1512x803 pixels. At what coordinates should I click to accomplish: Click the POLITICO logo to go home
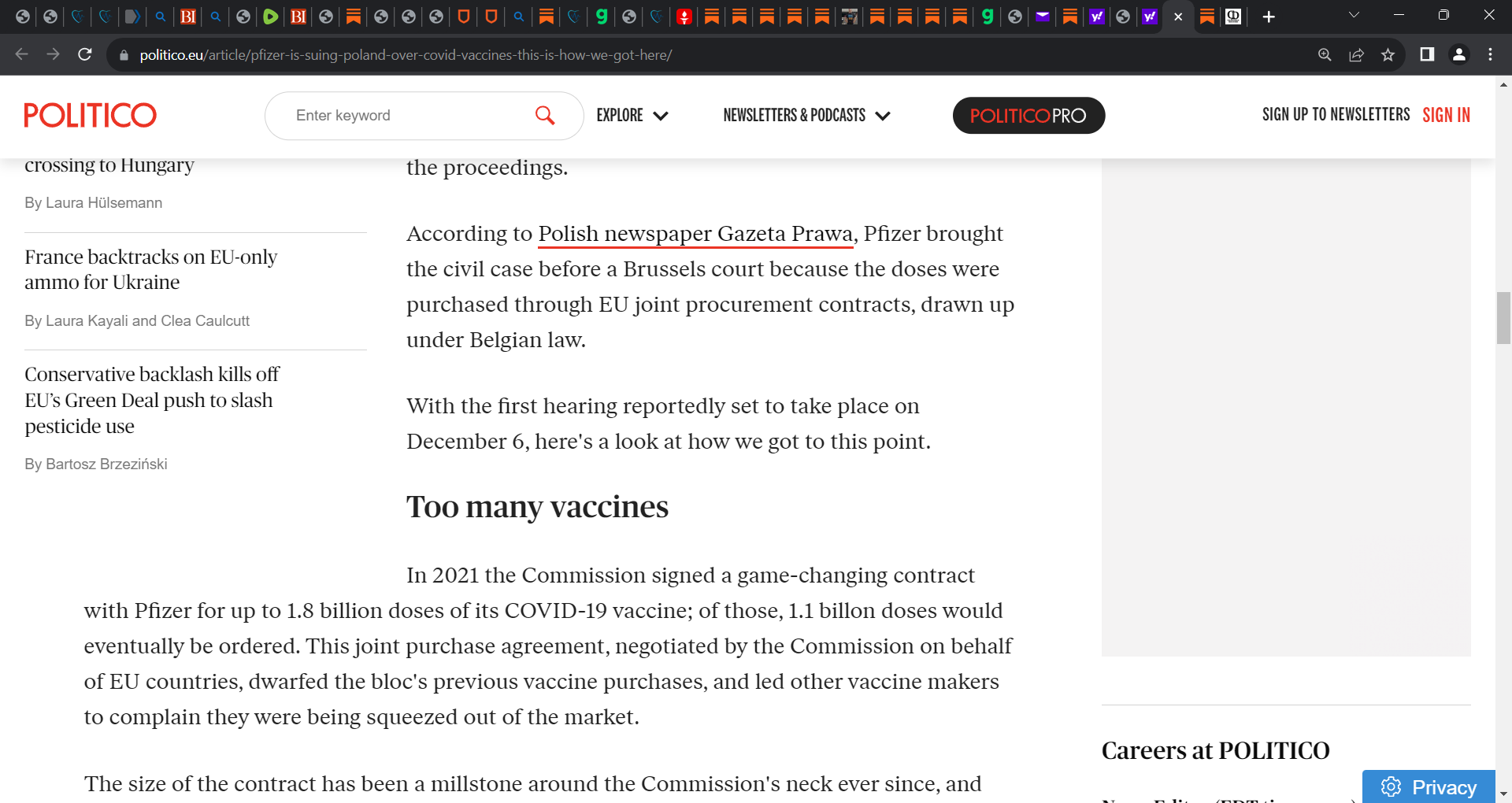coord(91,116)
